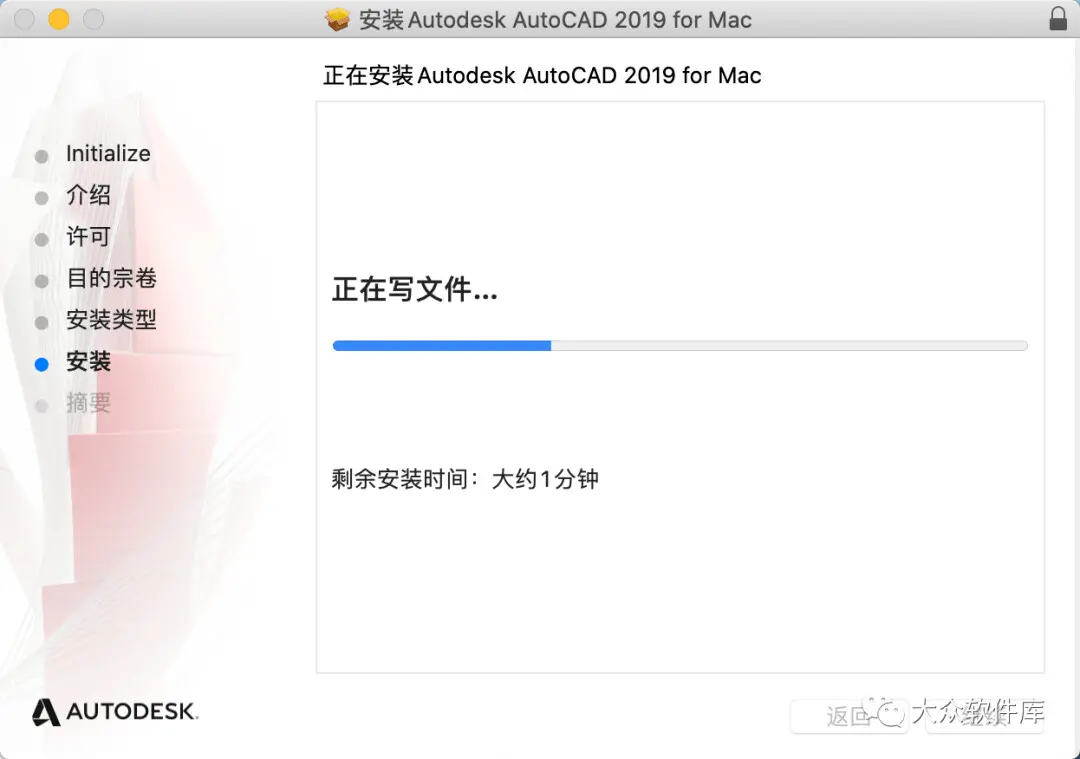The width and height of the screenshot is (1080, 759).
Task: Click the blue bullet beside 安装 step
Action: tap(41, 364)
